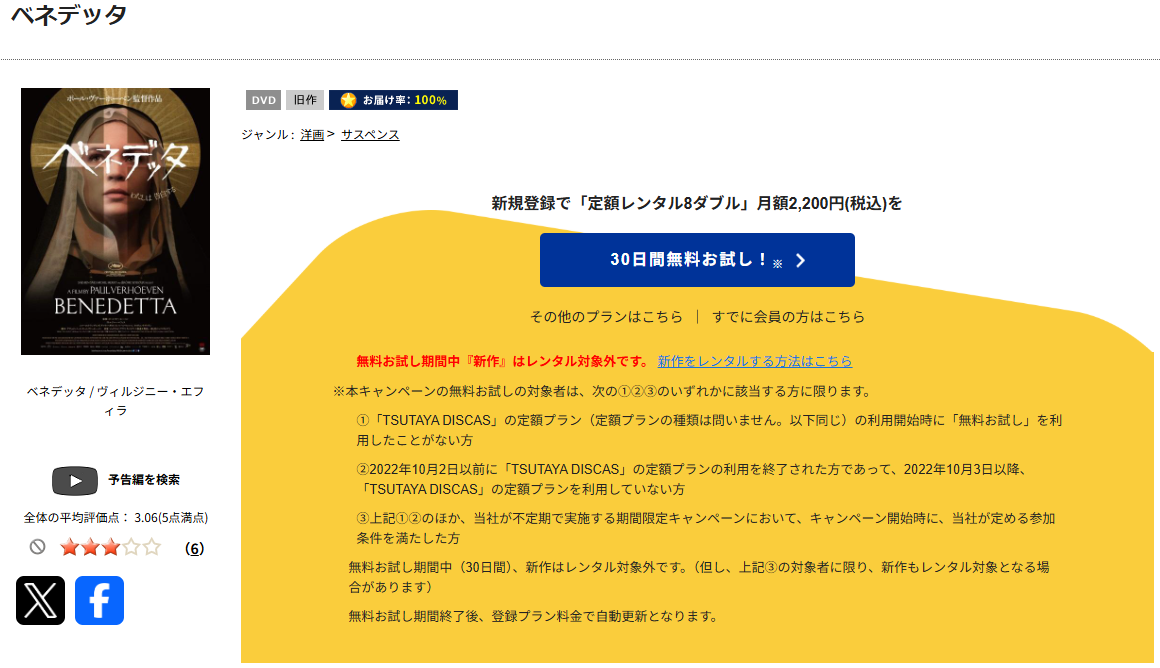This screenshot has height=668, width=1160.
Task: Select the first star of the rating
Action: [69, 547]
